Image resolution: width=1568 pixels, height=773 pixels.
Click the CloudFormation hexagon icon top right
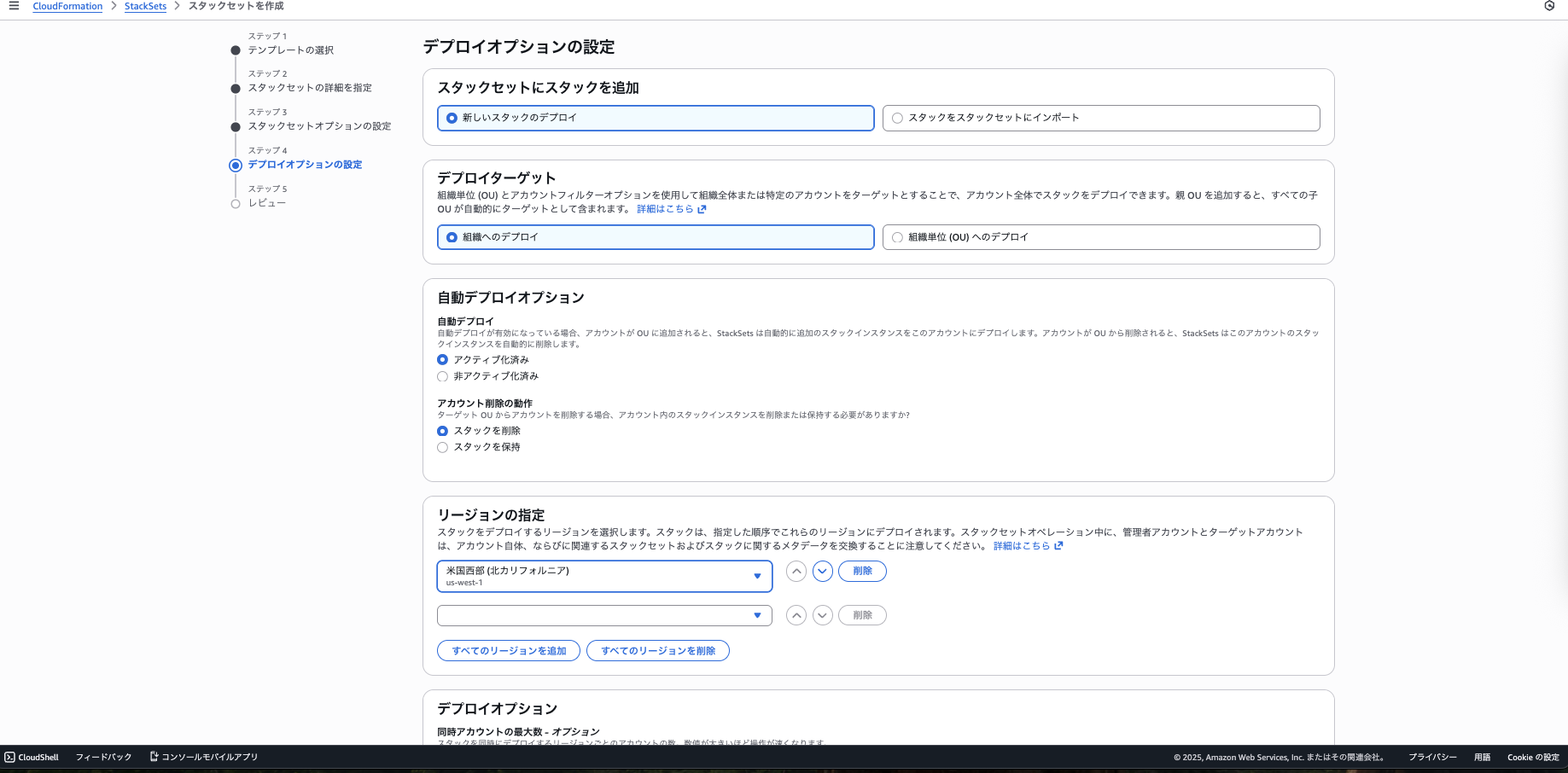[x=1550, y=7]
